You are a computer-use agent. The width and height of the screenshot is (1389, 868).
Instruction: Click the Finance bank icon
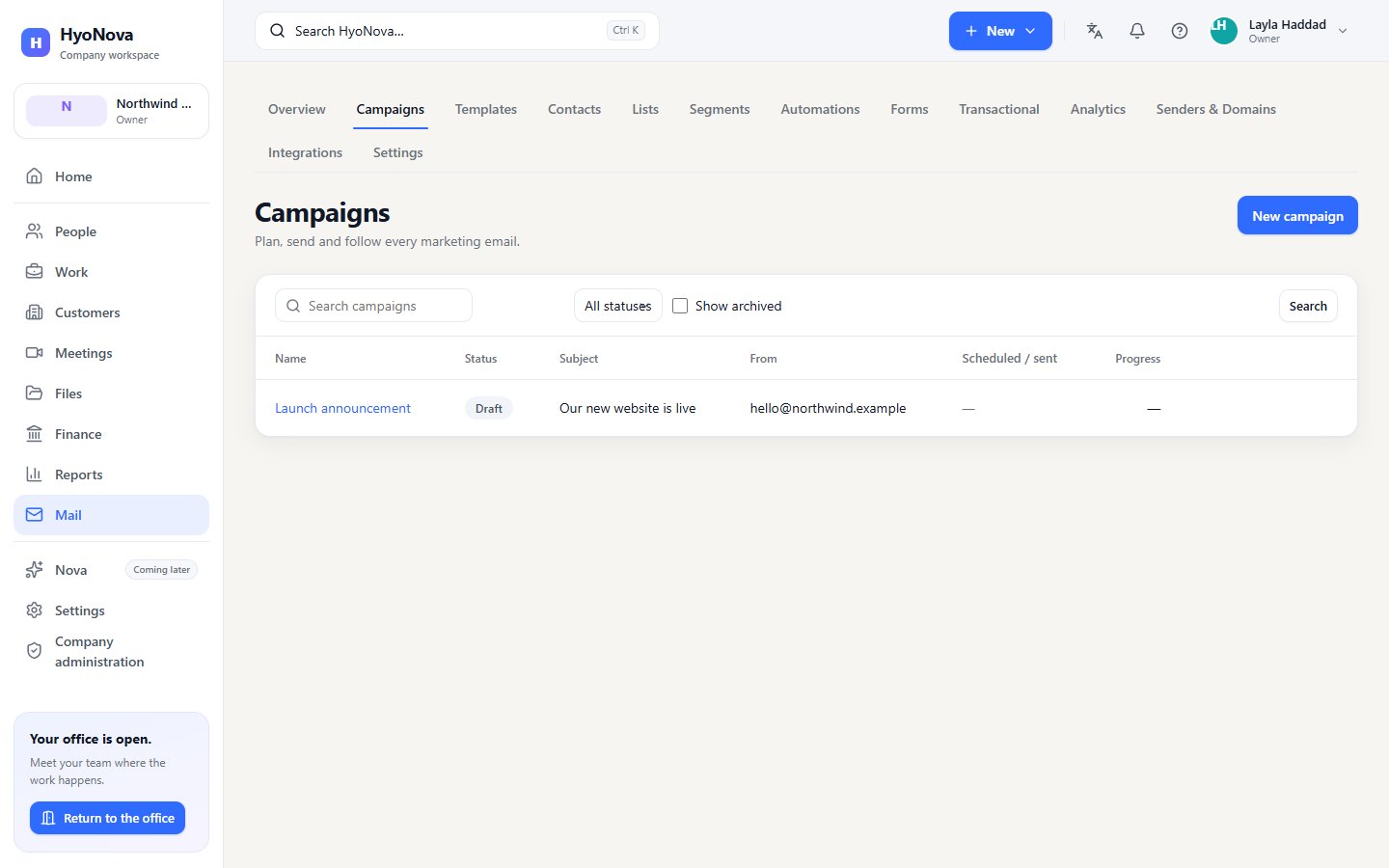coord(34,434)
